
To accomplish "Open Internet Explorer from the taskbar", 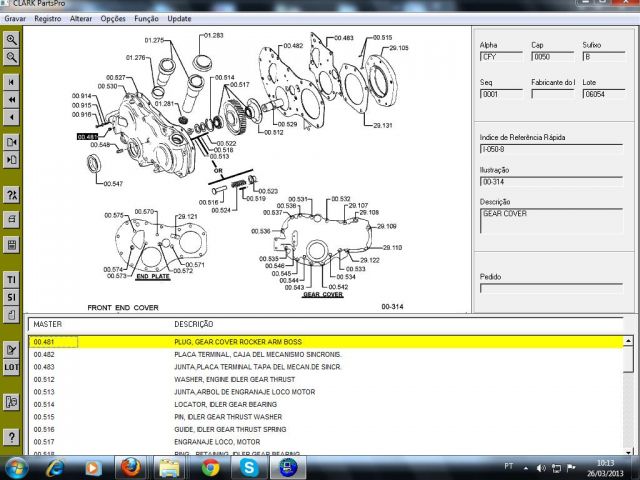I will (55, 468).
